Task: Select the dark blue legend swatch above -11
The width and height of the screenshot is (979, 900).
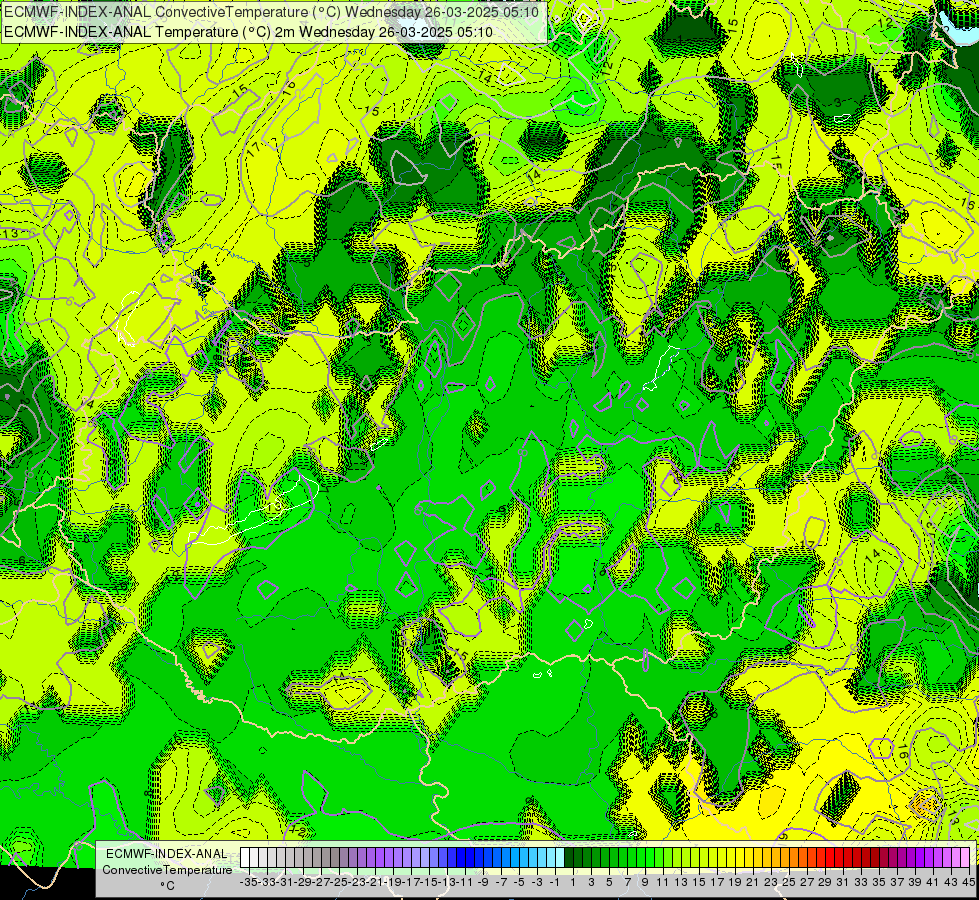Action: tap(461, 857)
